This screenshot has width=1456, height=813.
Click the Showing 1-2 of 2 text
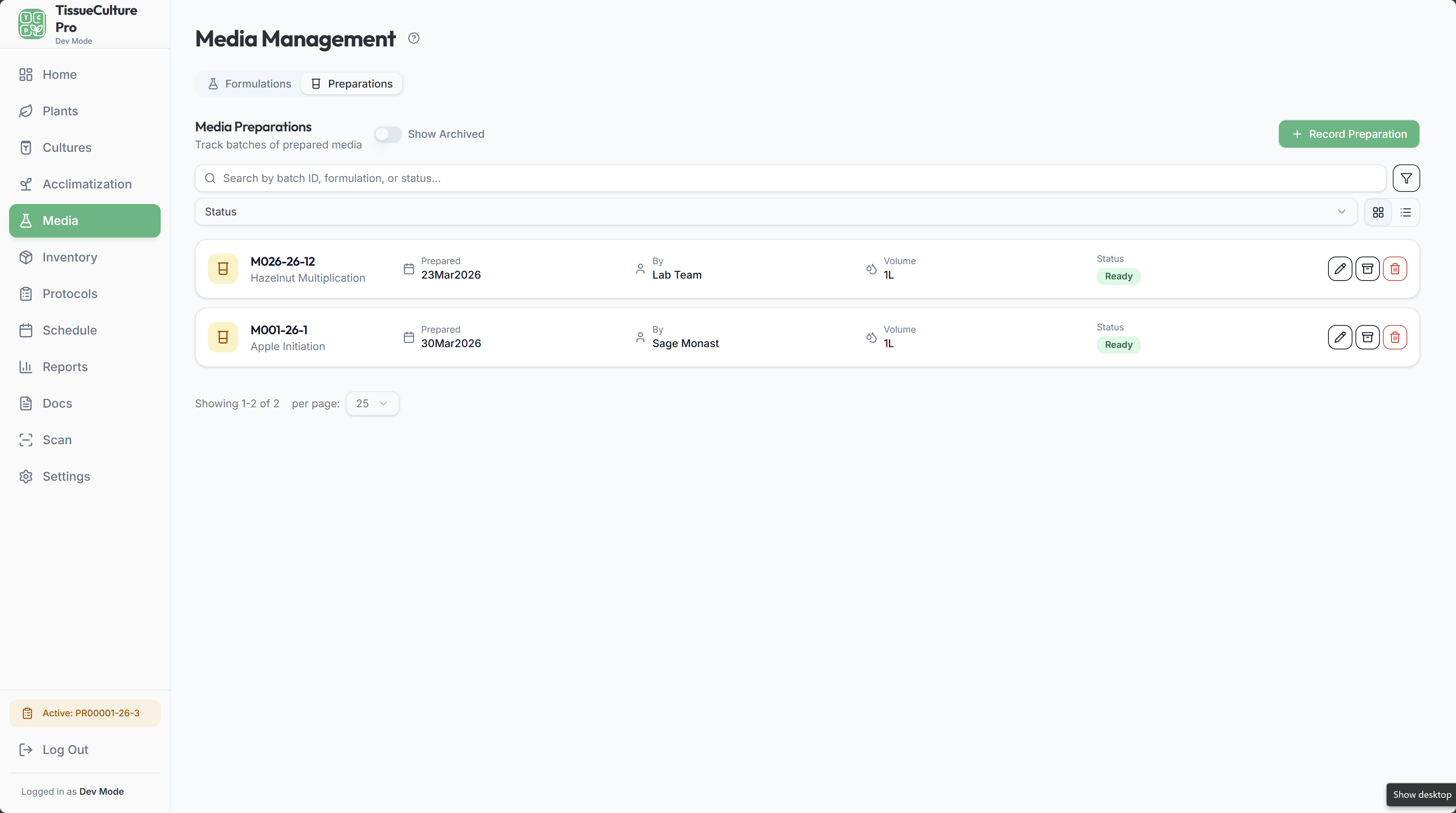coord(237,403)
